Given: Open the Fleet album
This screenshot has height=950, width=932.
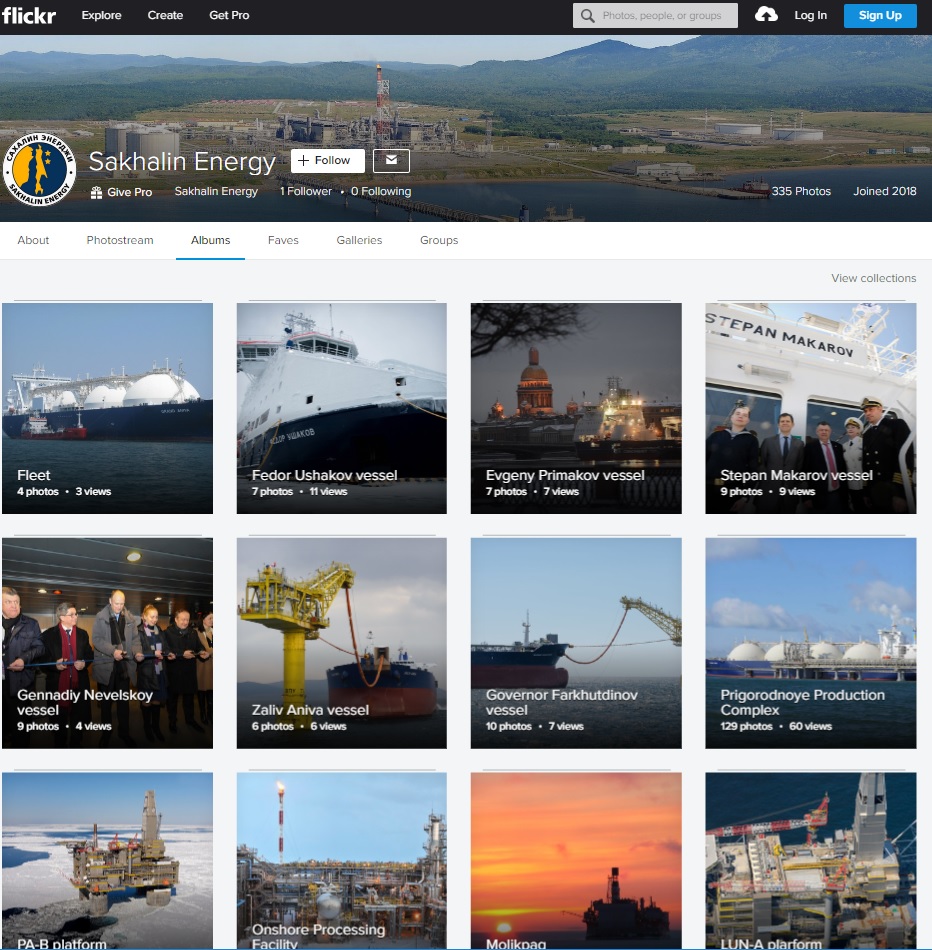Looking at the screenshot, I should 107,408.
